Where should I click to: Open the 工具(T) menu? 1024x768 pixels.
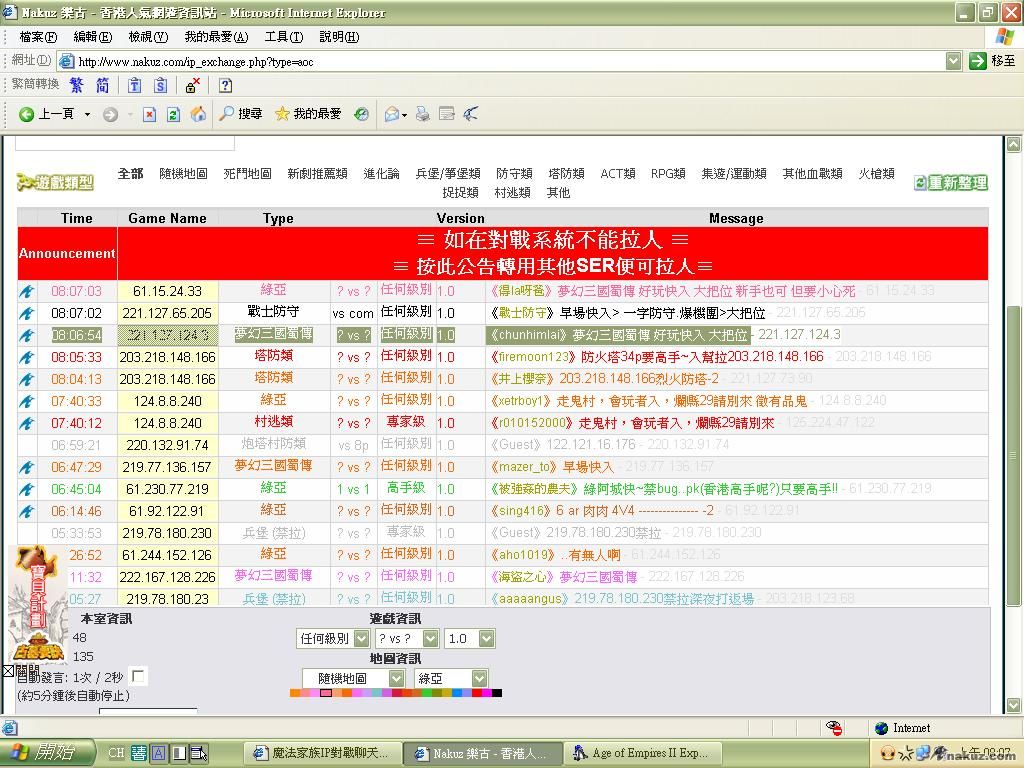pos(283,37)
